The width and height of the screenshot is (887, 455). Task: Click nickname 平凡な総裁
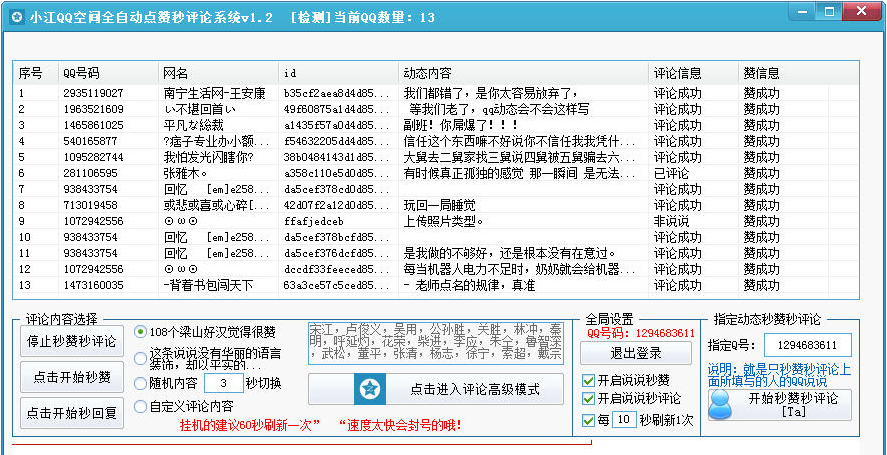click(x=193, y=125)
